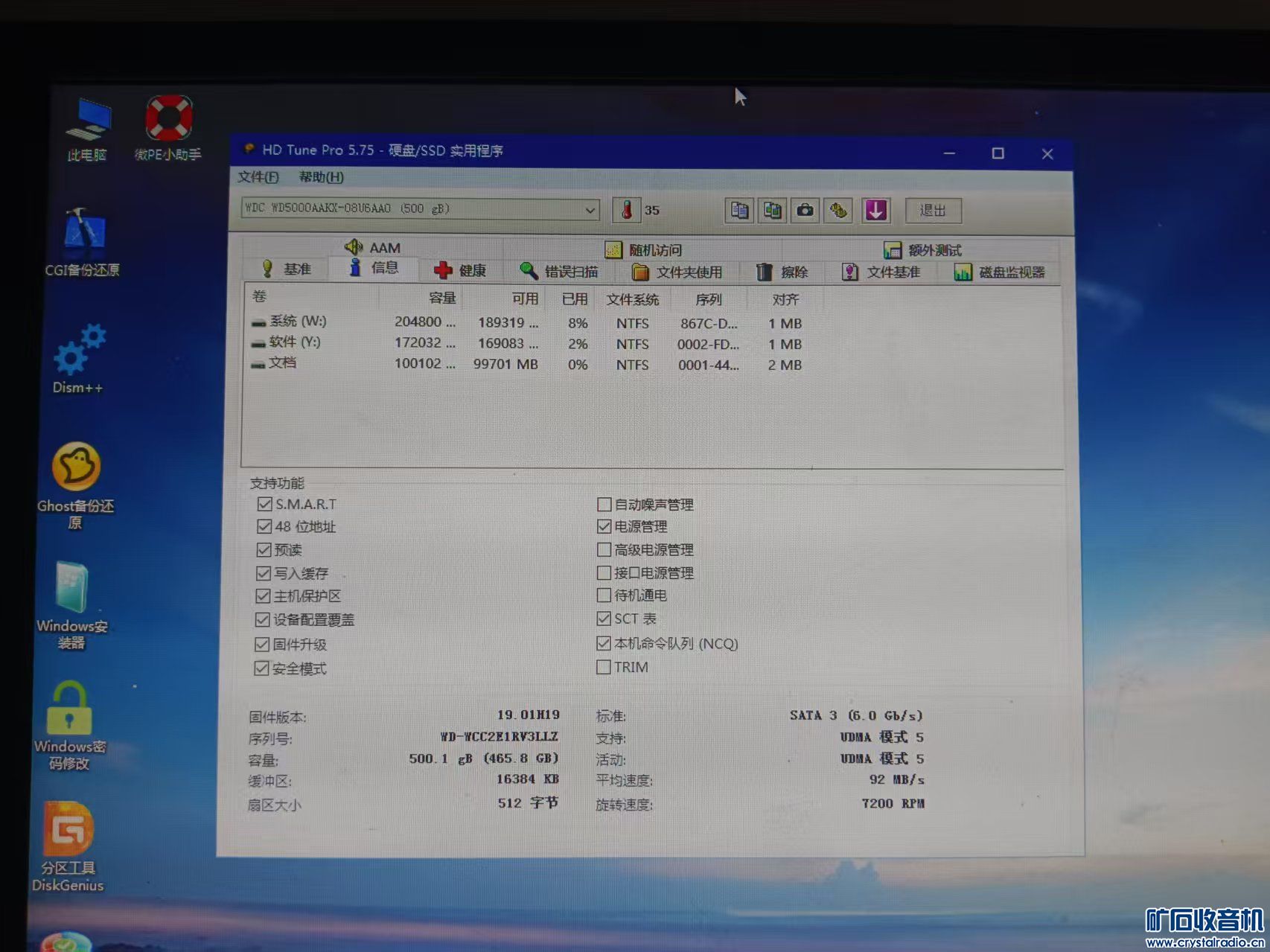Switch to the 错误扫描 tab
Image resolution: width=1270 pixels, height=952 pixels.
click(559, 271)
